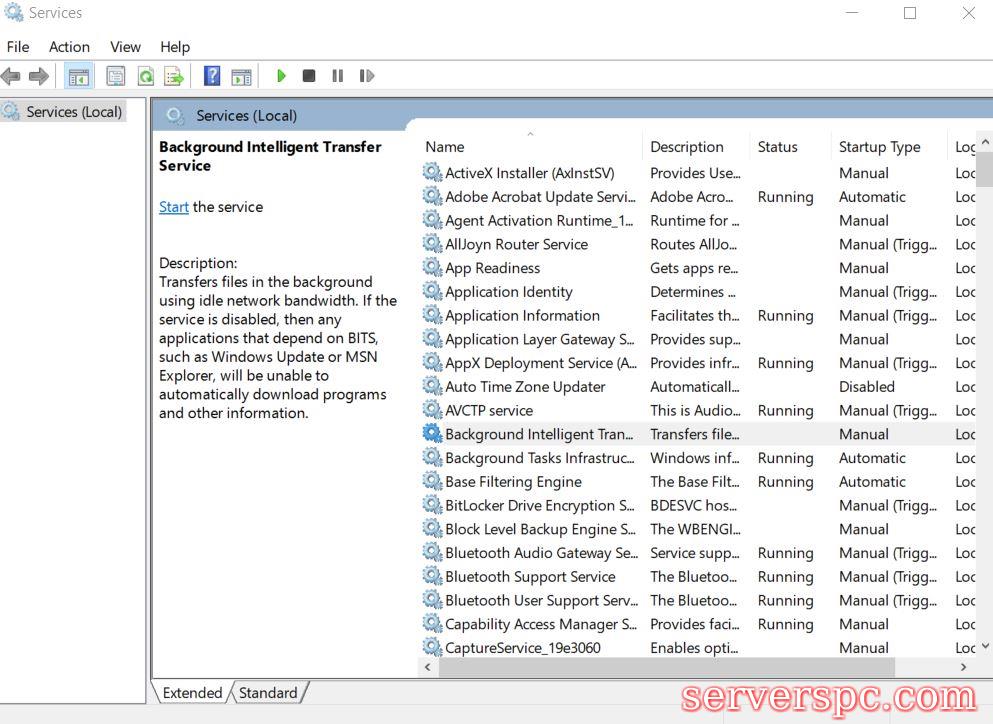This screenshot has width=993, height=724.
Task: Select Services (Local) in the left tree
Action: [74, 112]
